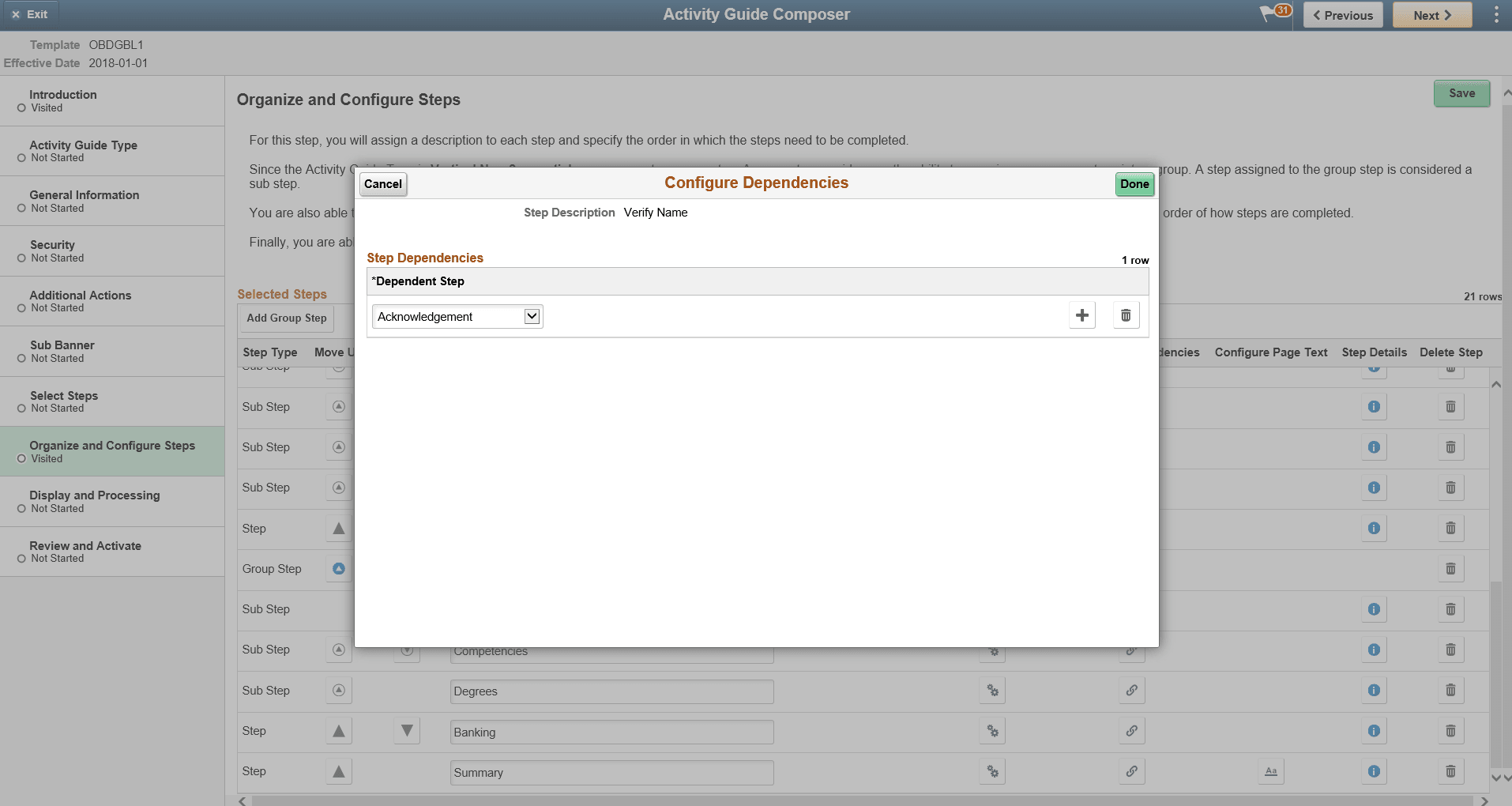Navigate to the Select Steps section

click(x=63, y=401)
